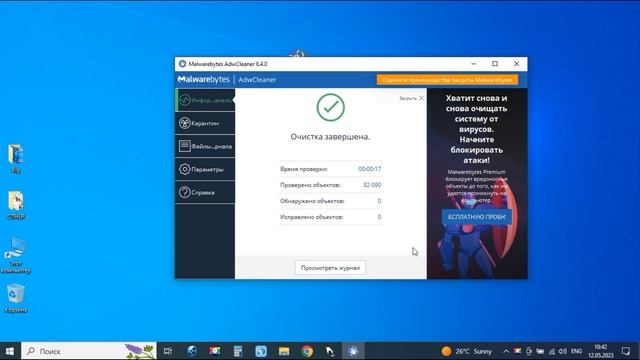Open the log files section in sidebar
The height and width of the screenshot is (360, 640).
point(205,146)
